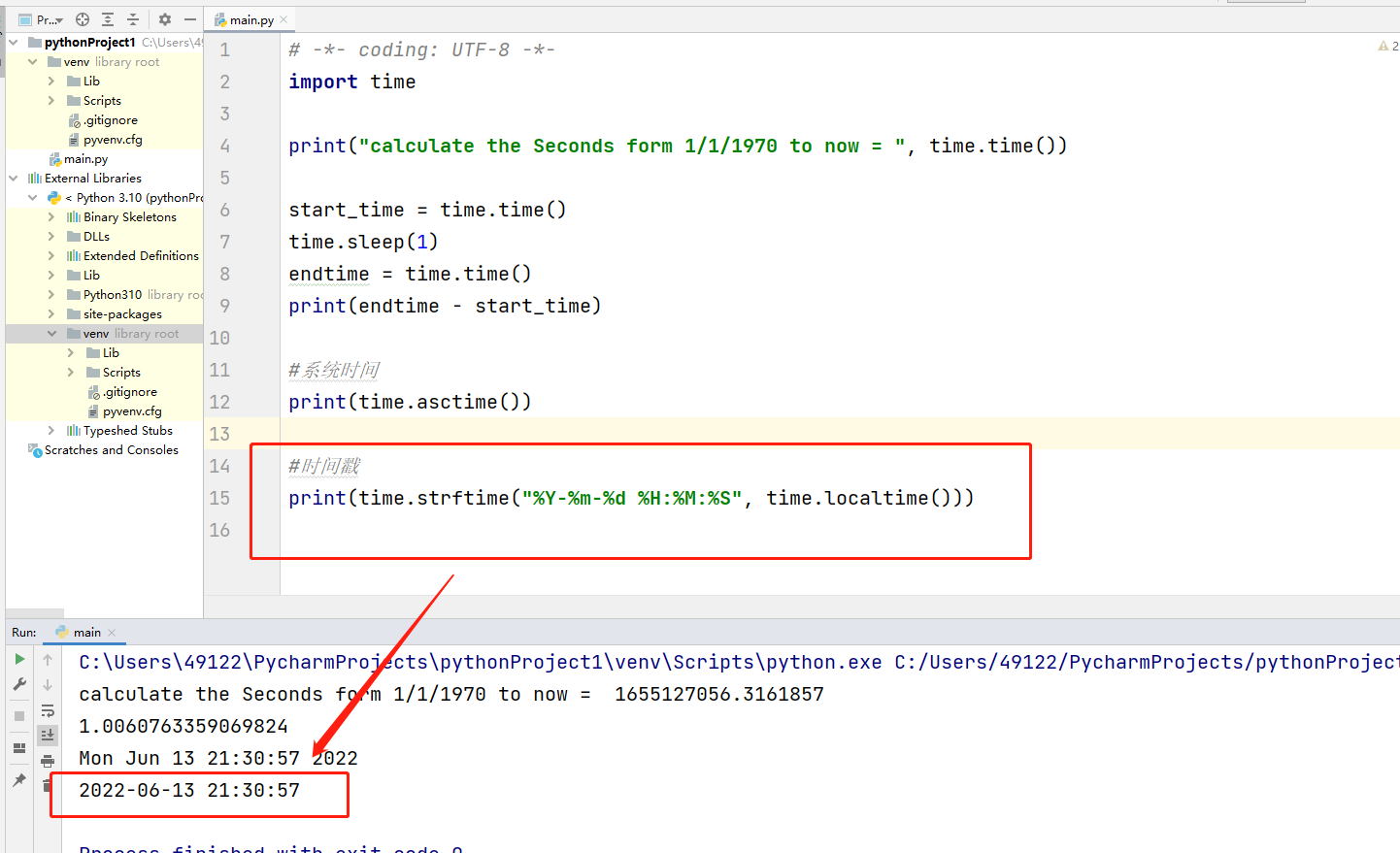This screenshot has width=1400, height=853.
Task: Click '# -*- coding: UTF-8 -*-' comment
Action: (x=422, y=49)
